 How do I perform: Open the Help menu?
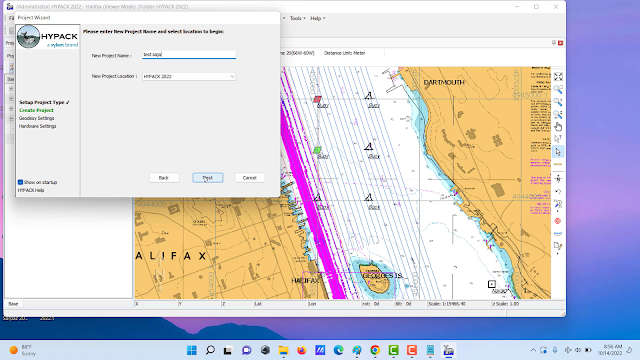318,18
